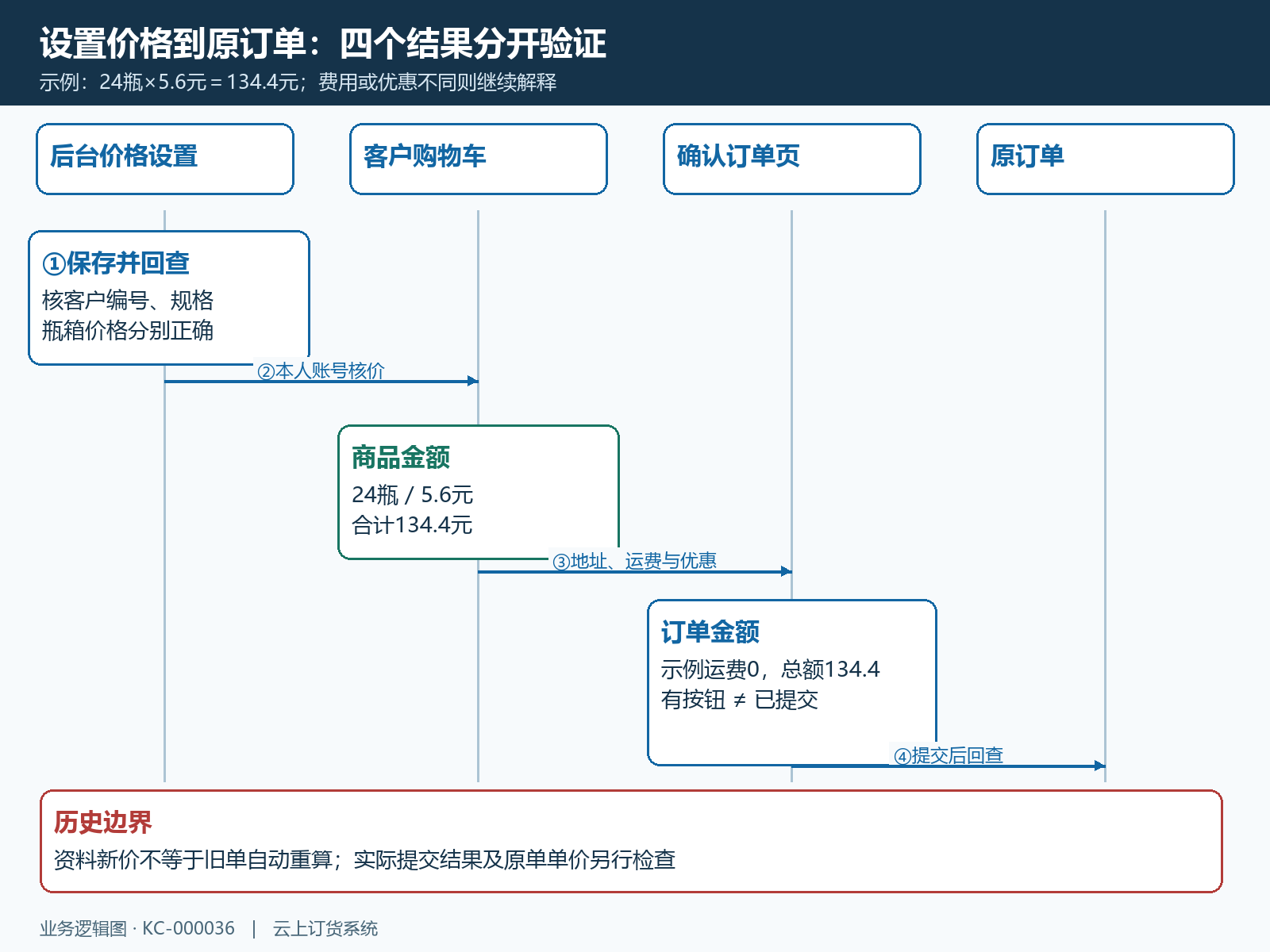Click the 后台价格设置 header box
Viewport: 1270px width, 952px height.
coord(165,159)
